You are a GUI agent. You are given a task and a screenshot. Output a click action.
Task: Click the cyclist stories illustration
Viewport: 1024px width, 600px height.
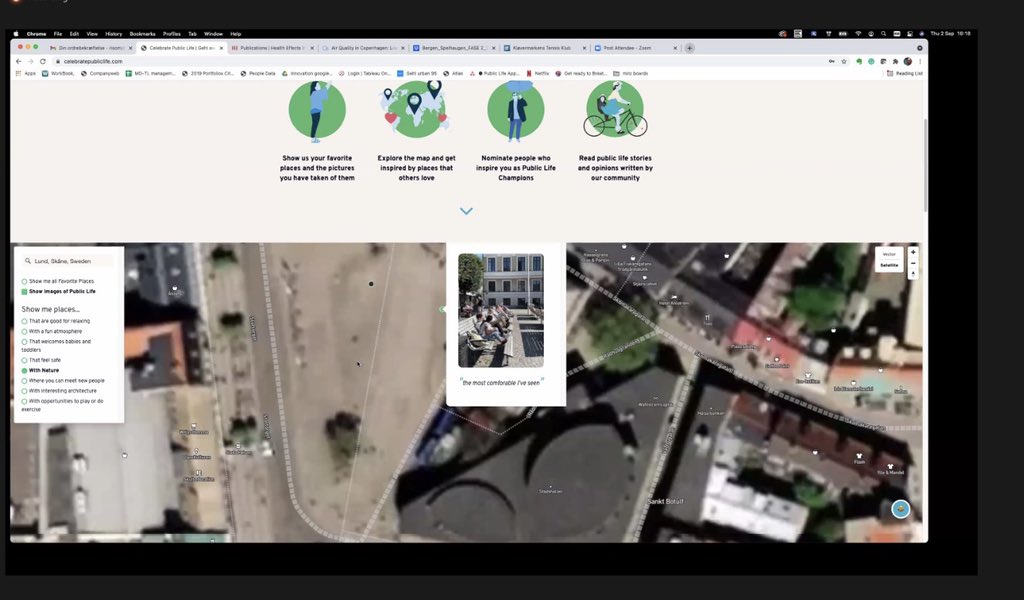click(x=615, y=110)
